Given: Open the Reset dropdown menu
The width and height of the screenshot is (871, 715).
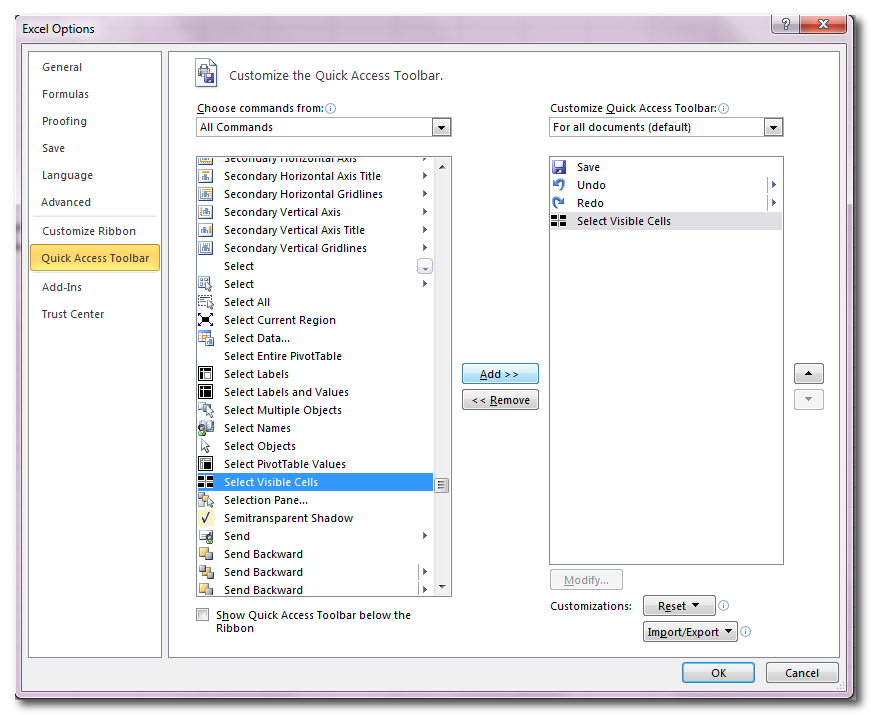Looking at the screenshot, I should point(679,605).
